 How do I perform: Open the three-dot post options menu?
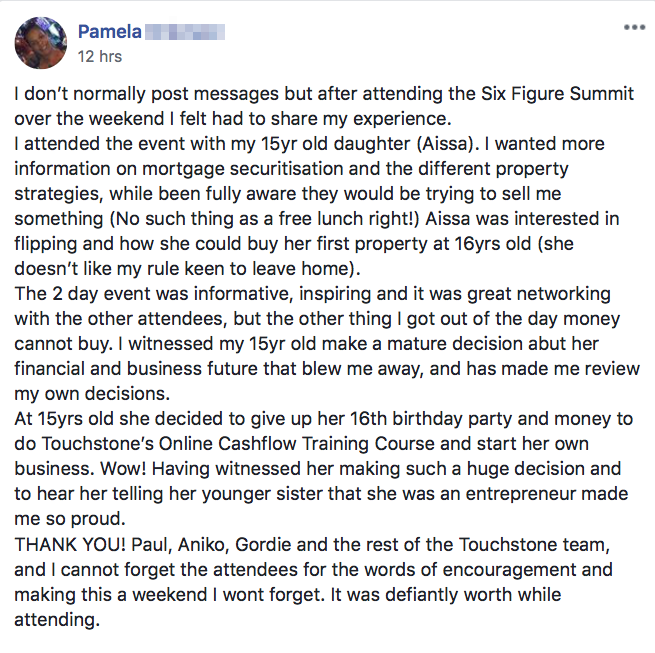(634, 28)
